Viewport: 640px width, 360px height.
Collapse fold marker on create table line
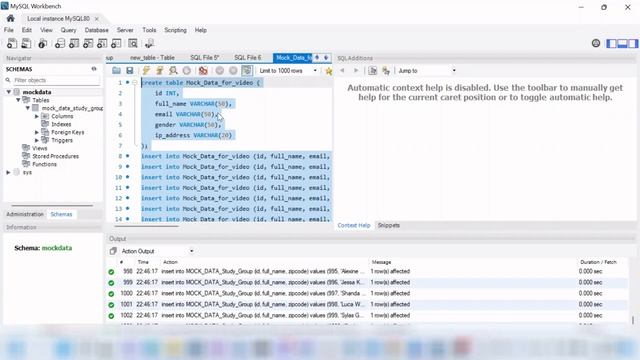pos(134,82)
